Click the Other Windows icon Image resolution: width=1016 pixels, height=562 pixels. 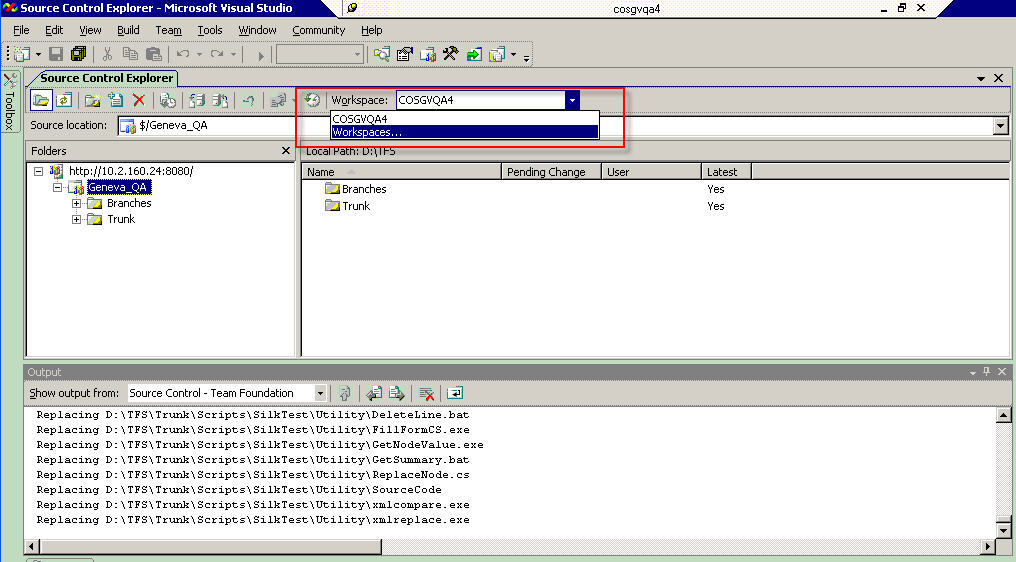[497, 54]
